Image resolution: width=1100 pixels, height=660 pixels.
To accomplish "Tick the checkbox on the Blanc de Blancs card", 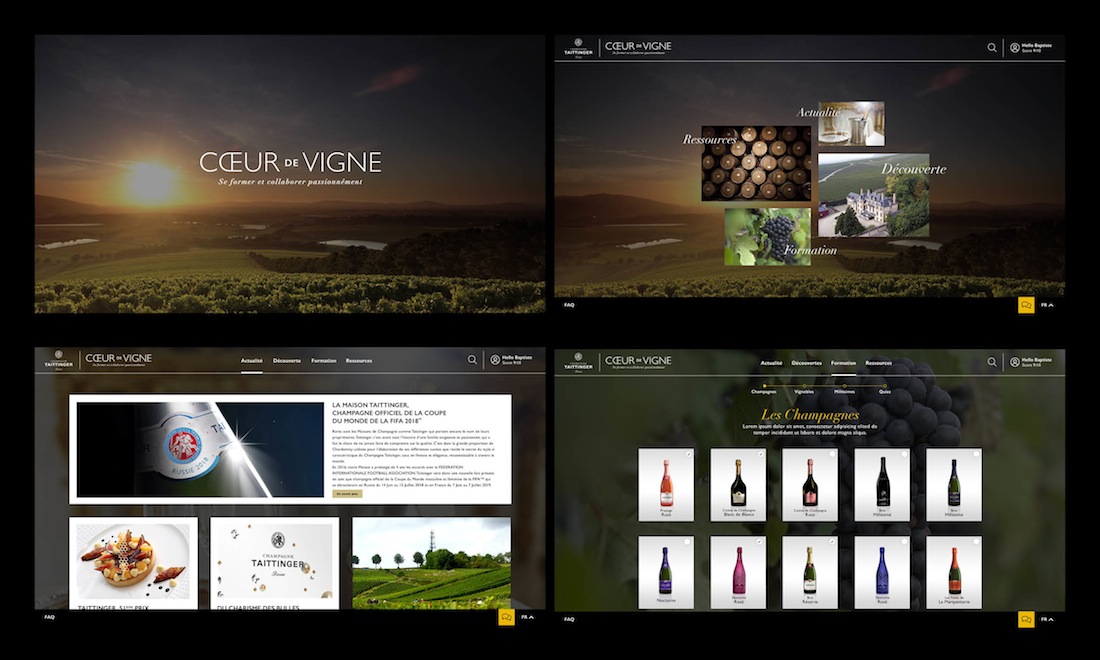I will point(760,454).
